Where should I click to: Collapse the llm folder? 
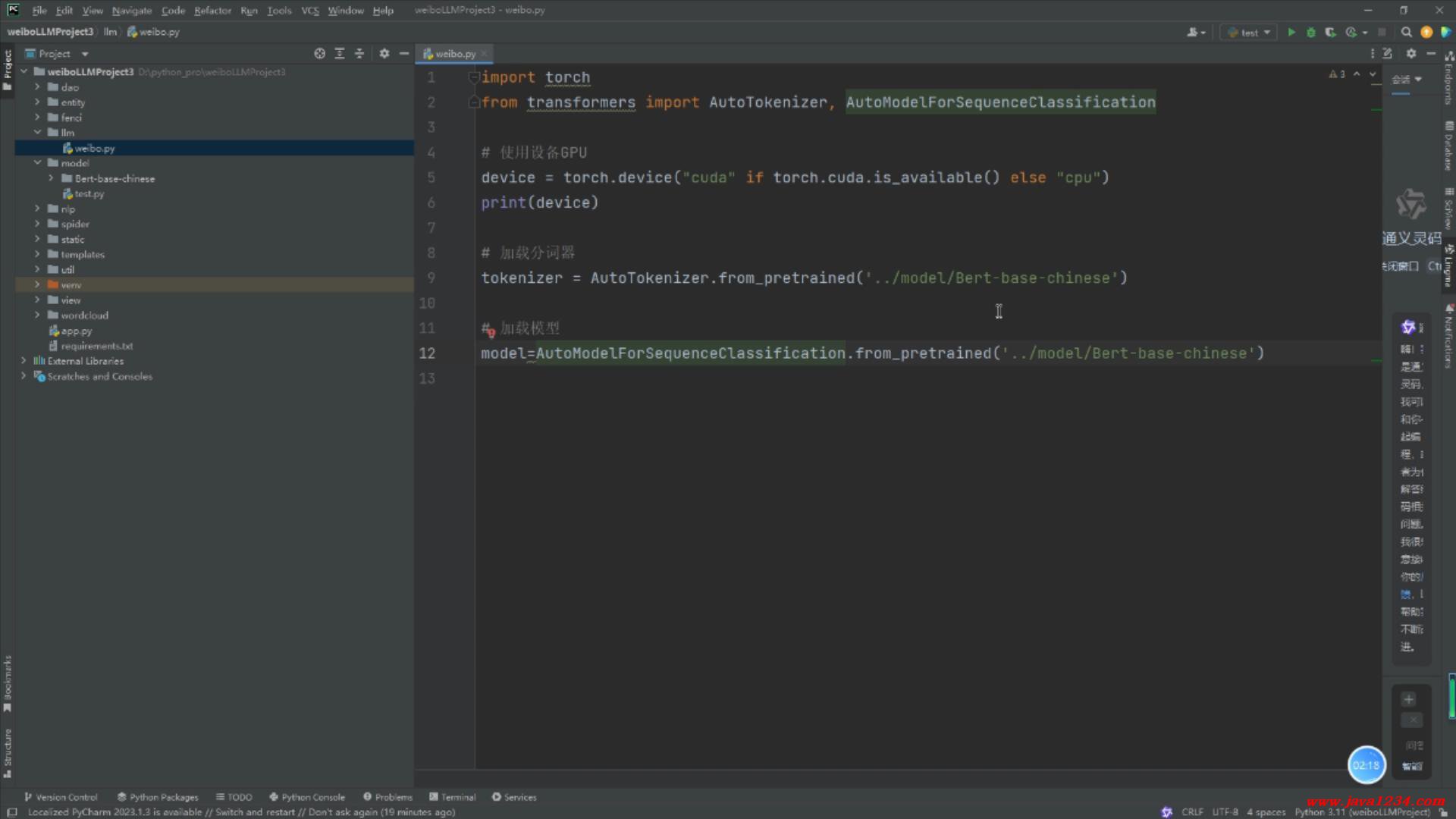pos(37,132)
